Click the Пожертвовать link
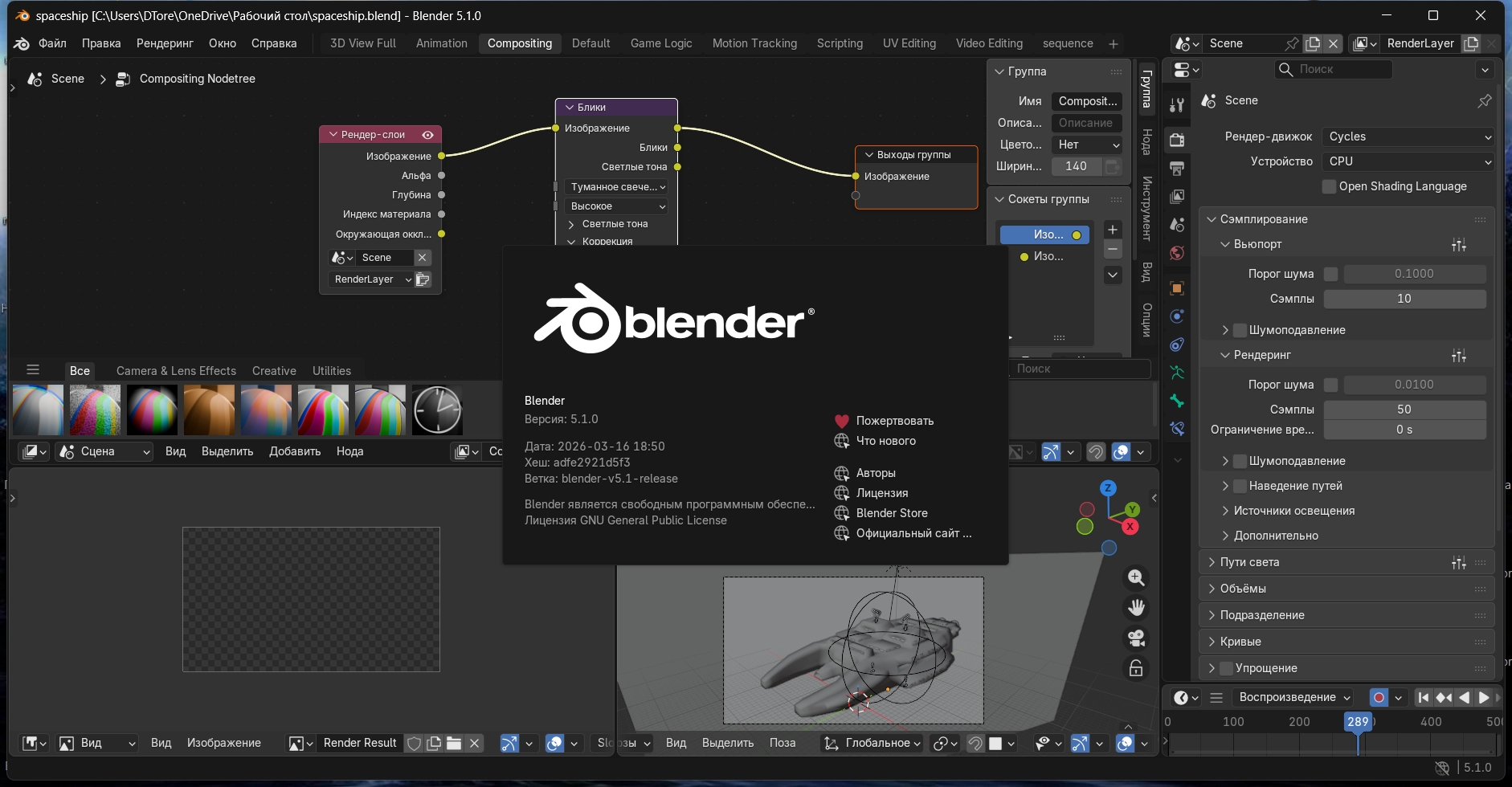1512x787 pixels. (895, 421)
